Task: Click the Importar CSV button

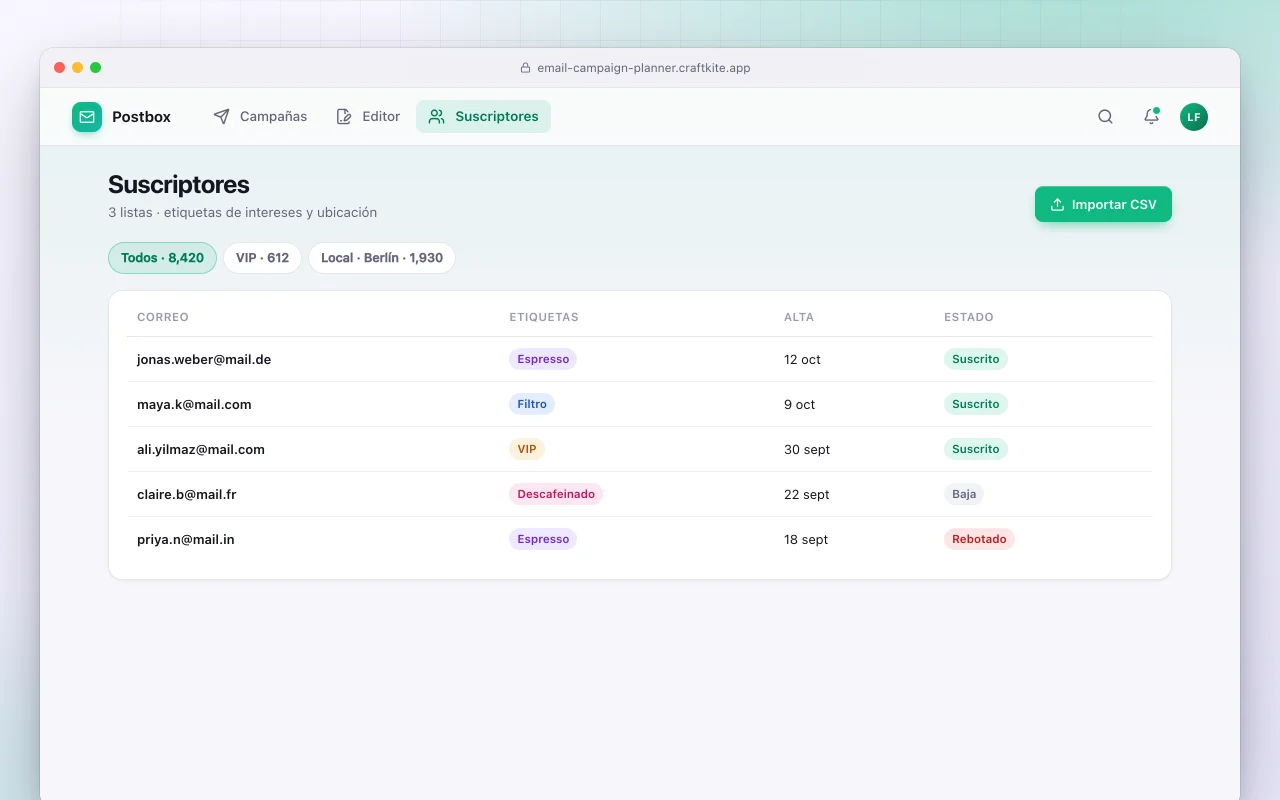Action: pos(1103,204)
